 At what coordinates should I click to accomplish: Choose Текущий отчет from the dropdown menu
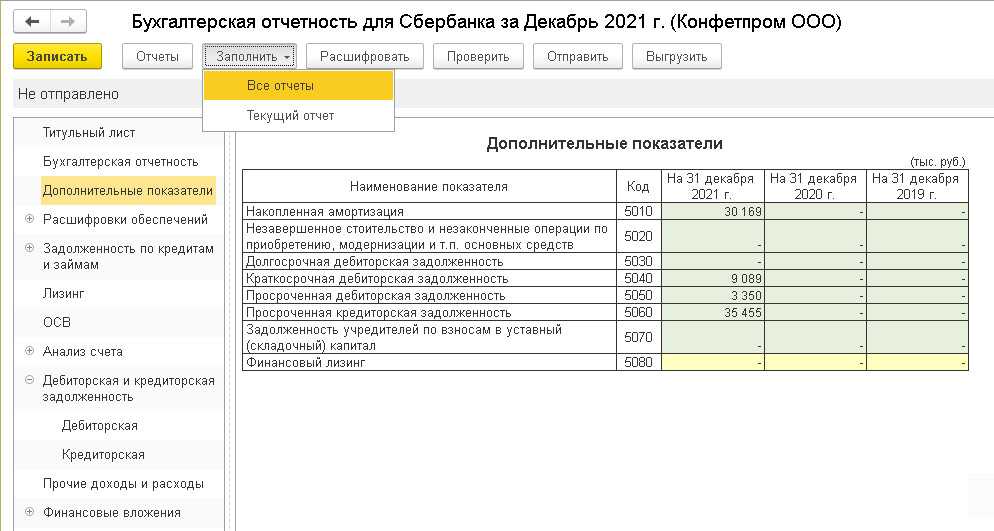click(290, 116)
